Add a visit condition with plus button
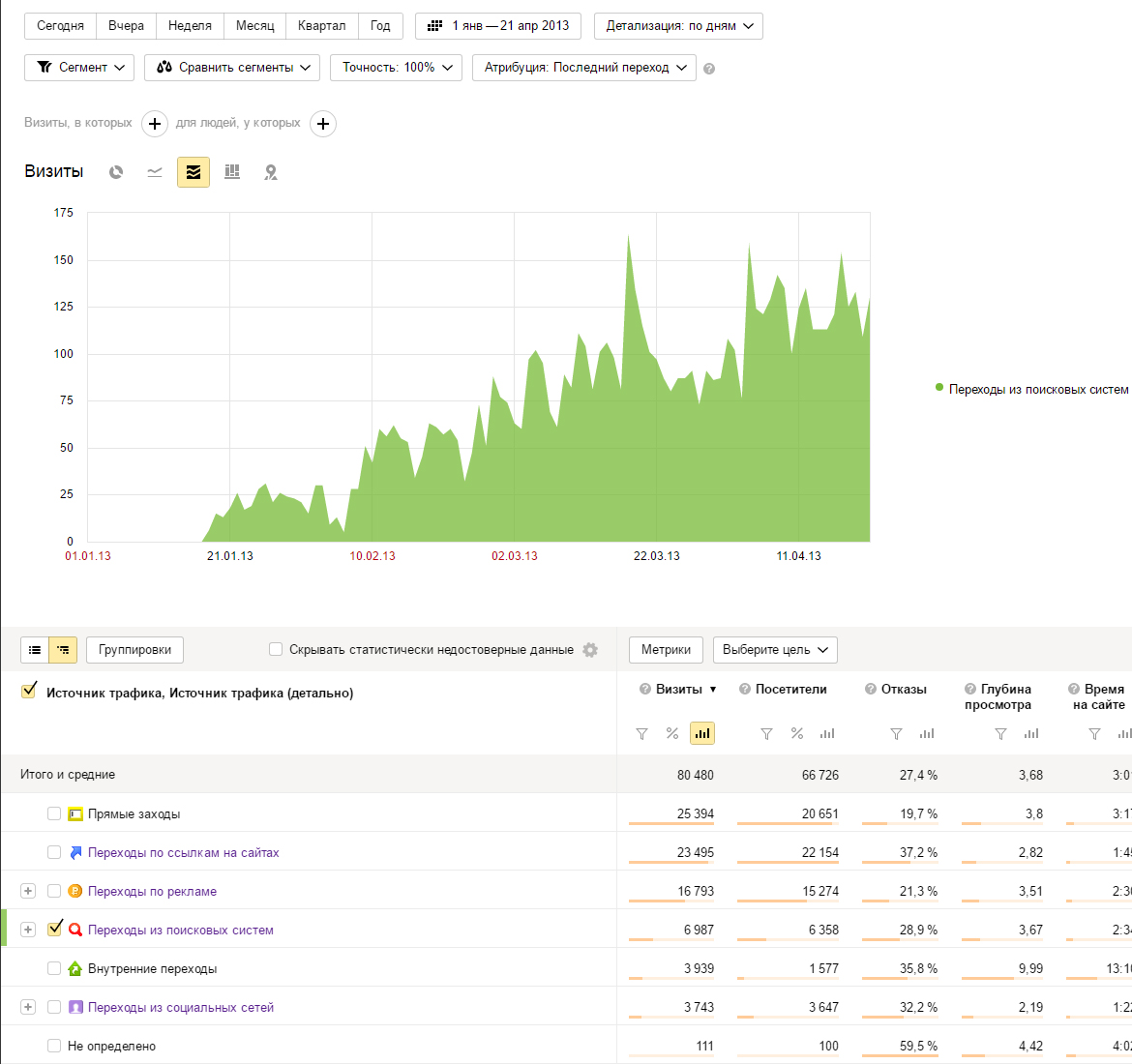Screen dimensions: 1132x1064 tap(155, 124)
